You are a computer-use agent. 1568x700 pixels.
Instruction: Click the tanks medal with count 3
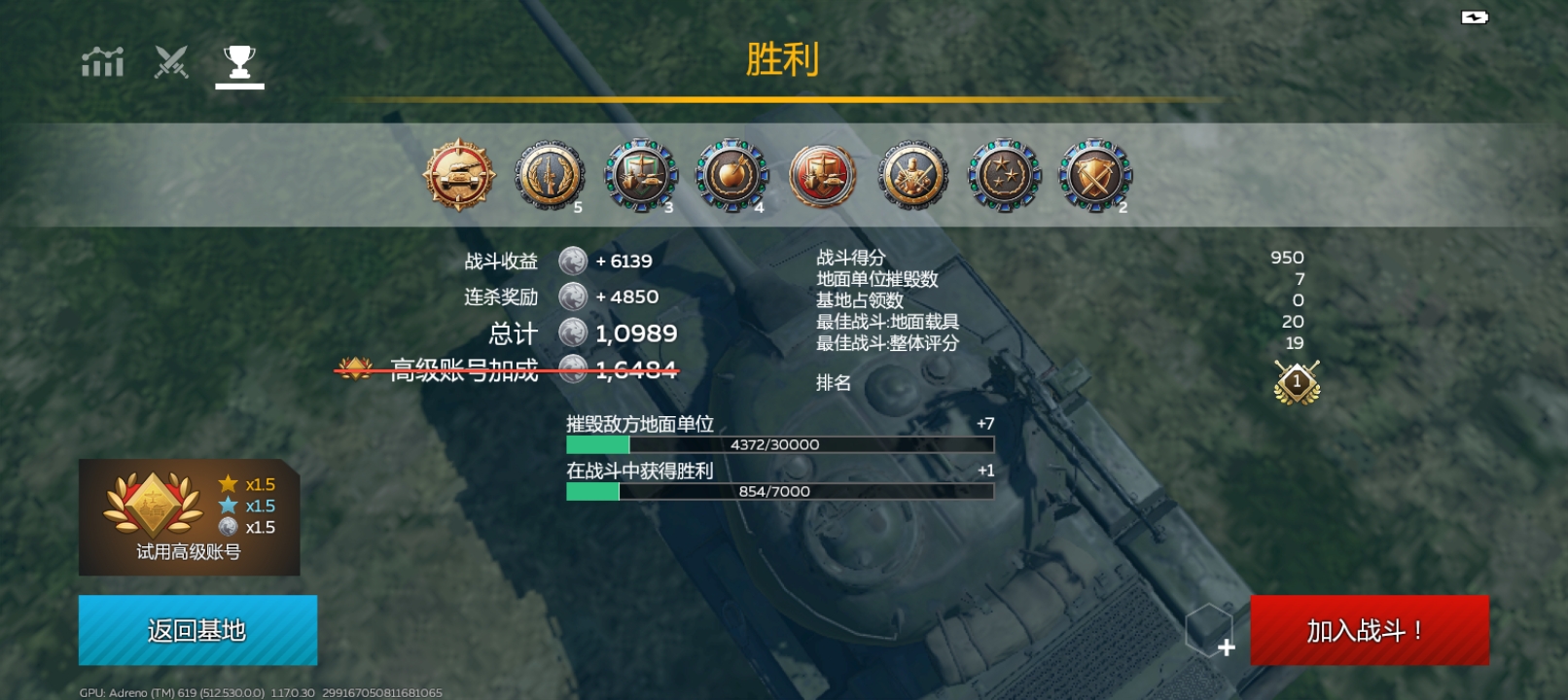coord(641,176)
